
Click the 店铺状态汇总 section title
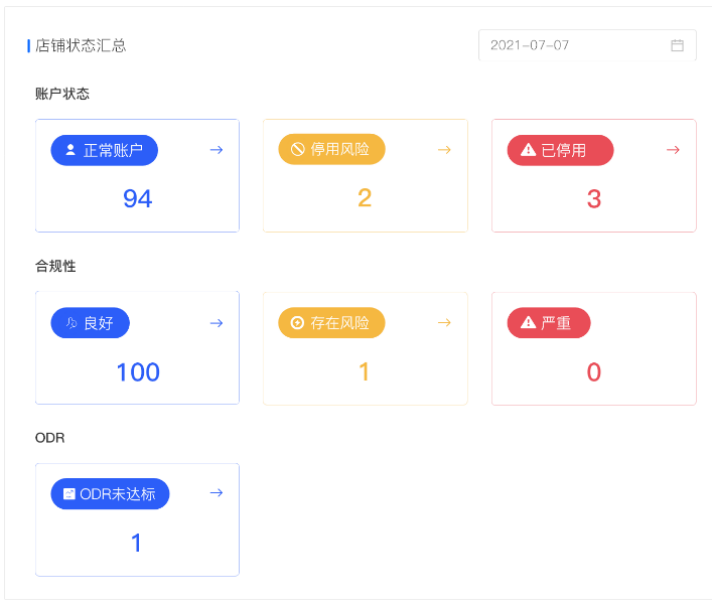80,45
